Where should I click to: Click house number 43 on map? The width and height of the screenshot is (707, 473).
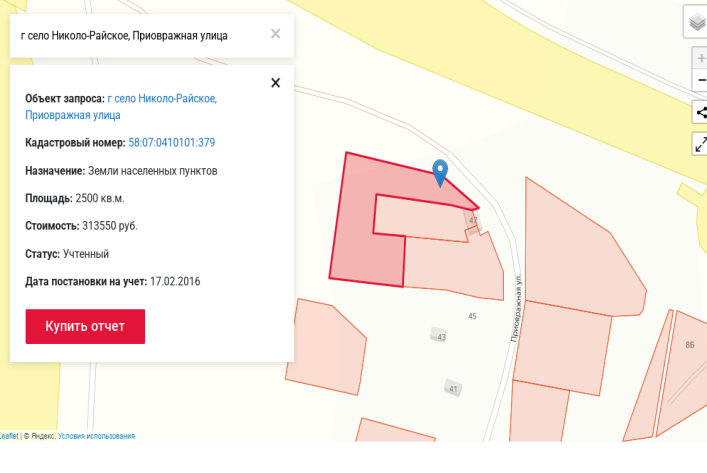click(x=440, y=337)
